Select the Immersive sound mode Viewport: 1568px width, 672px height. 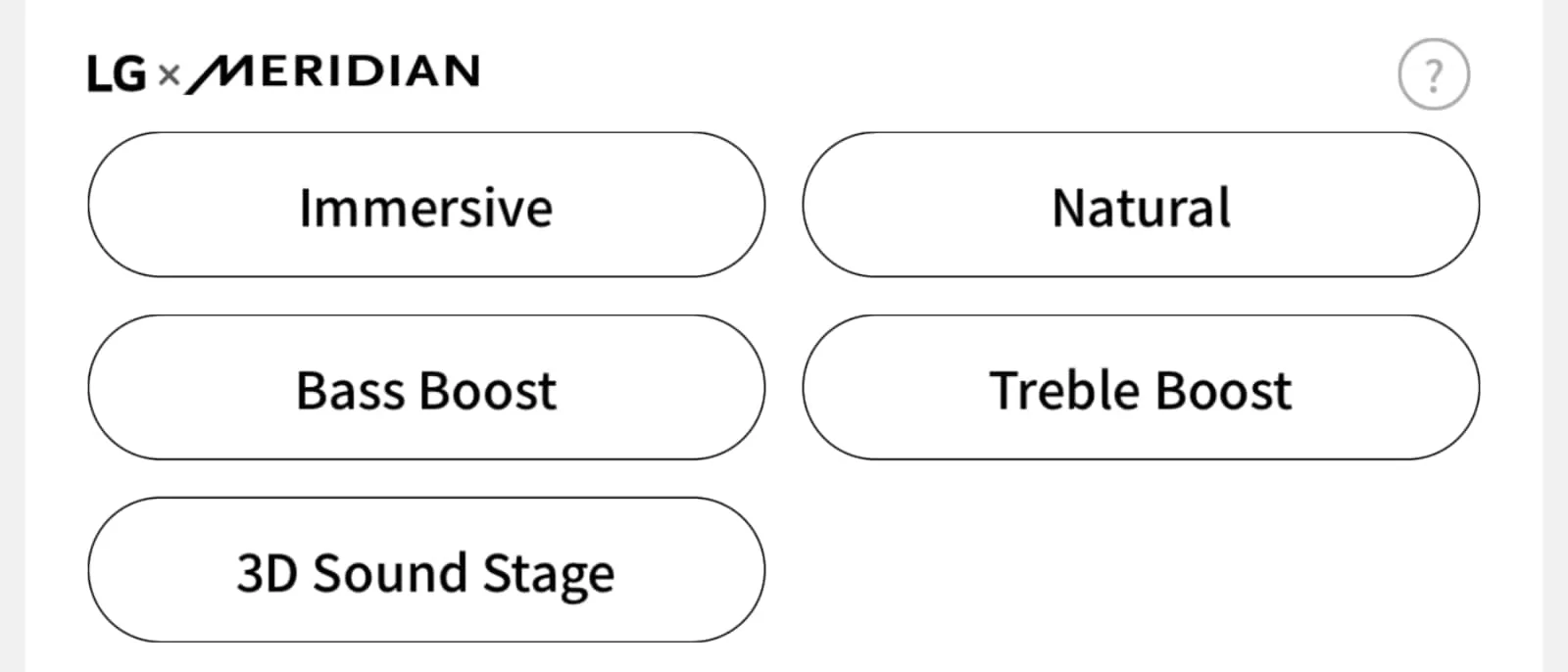point(426,206)
